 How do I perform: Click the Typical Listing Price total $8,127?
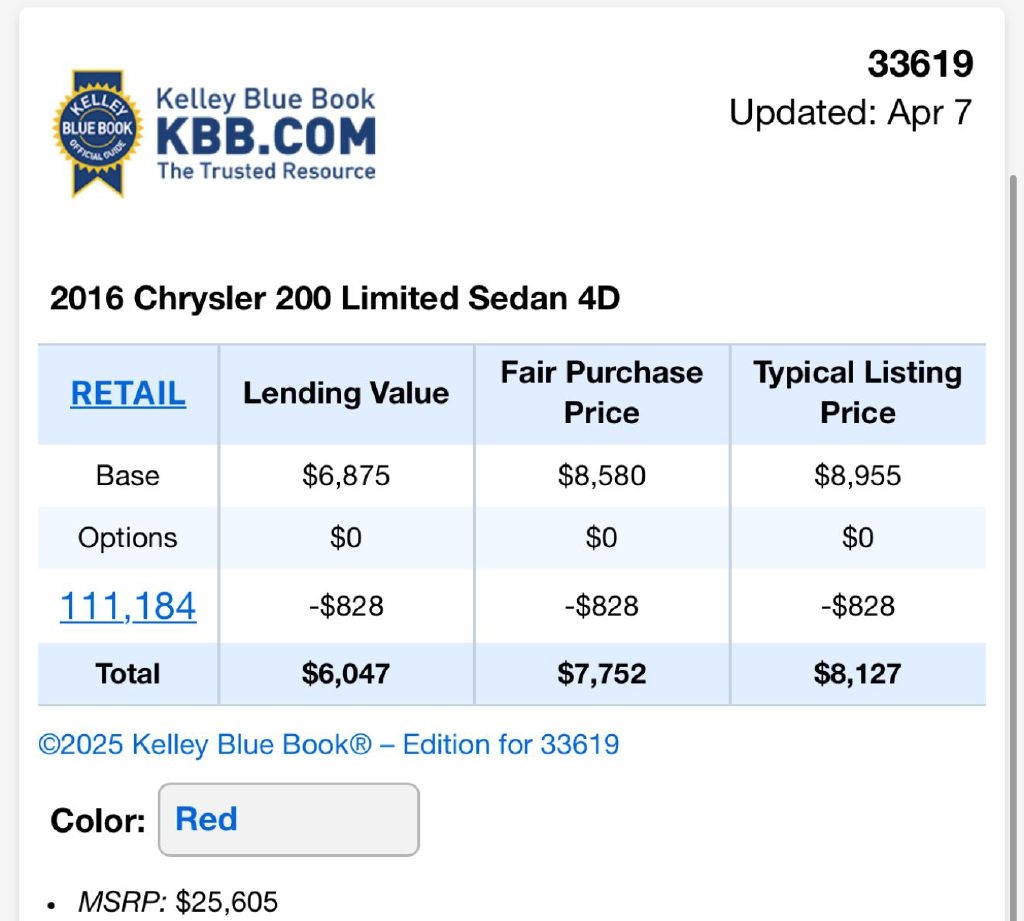858,674
